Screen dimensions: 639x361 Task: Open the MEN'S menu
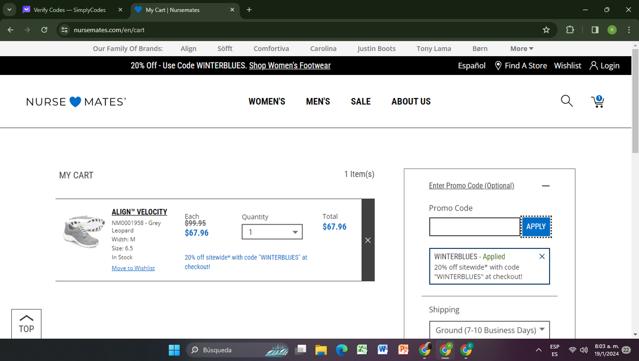tap(318, 101)
